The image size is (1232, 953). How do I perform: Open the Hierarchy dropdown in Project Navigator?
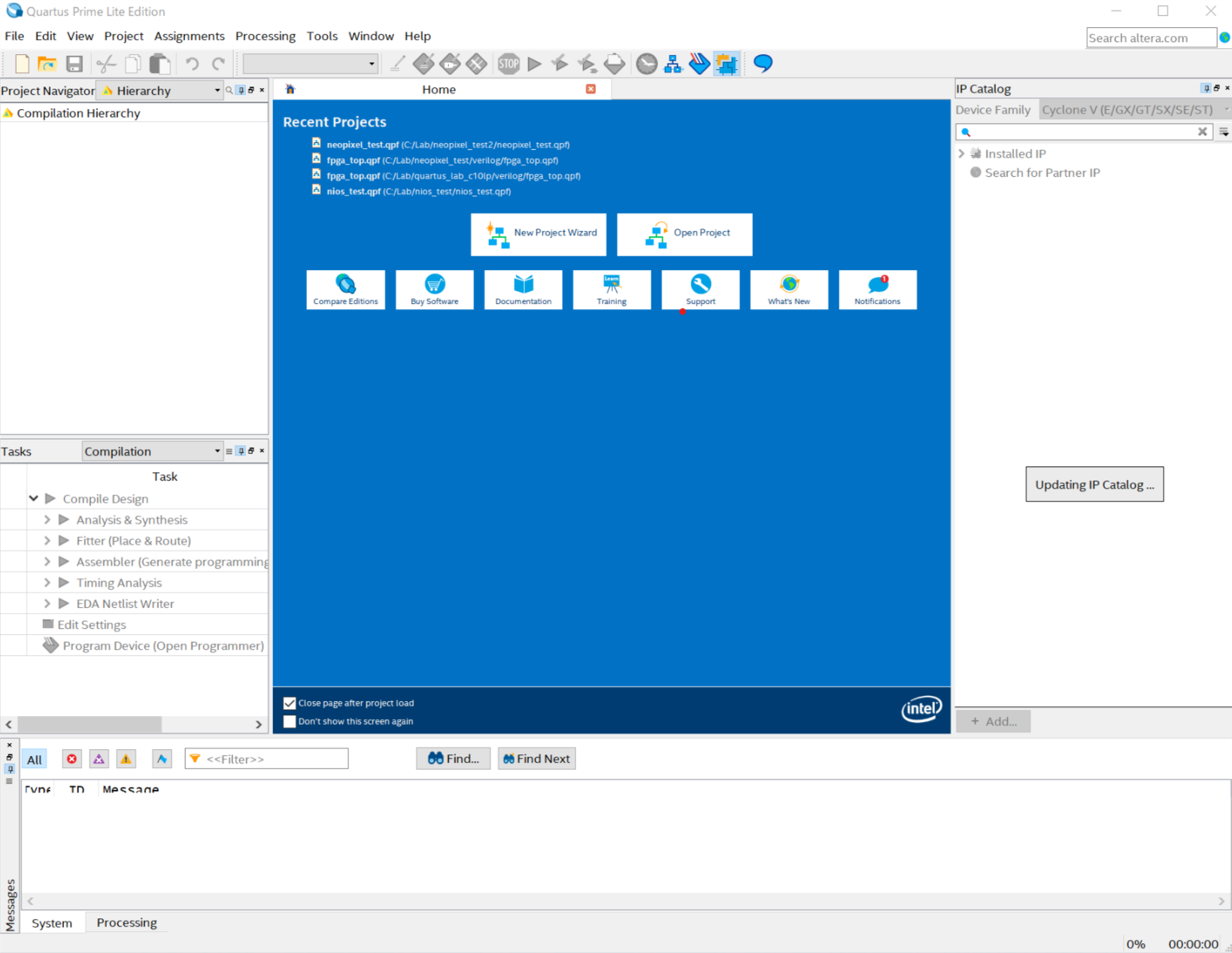pyautogui.click(x=217, y=90)
